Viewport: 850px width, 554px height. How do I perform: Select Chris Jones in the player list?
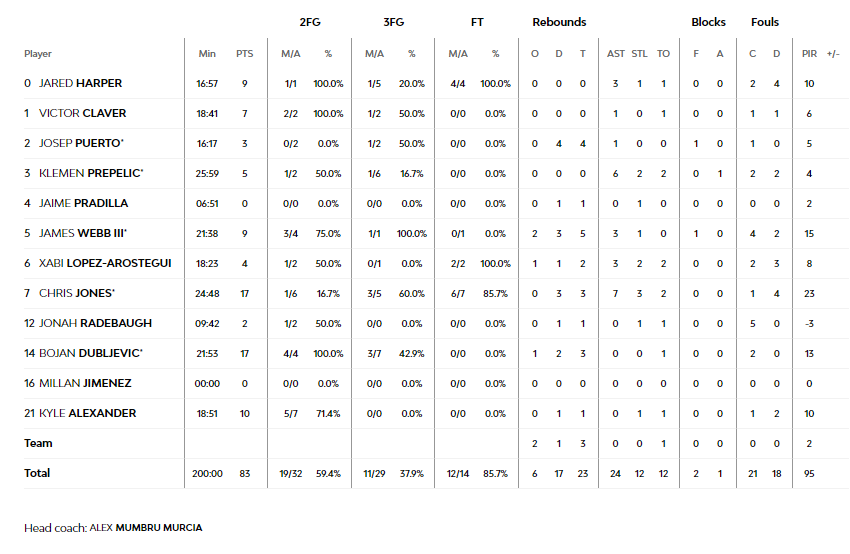(x=75, y=293)
